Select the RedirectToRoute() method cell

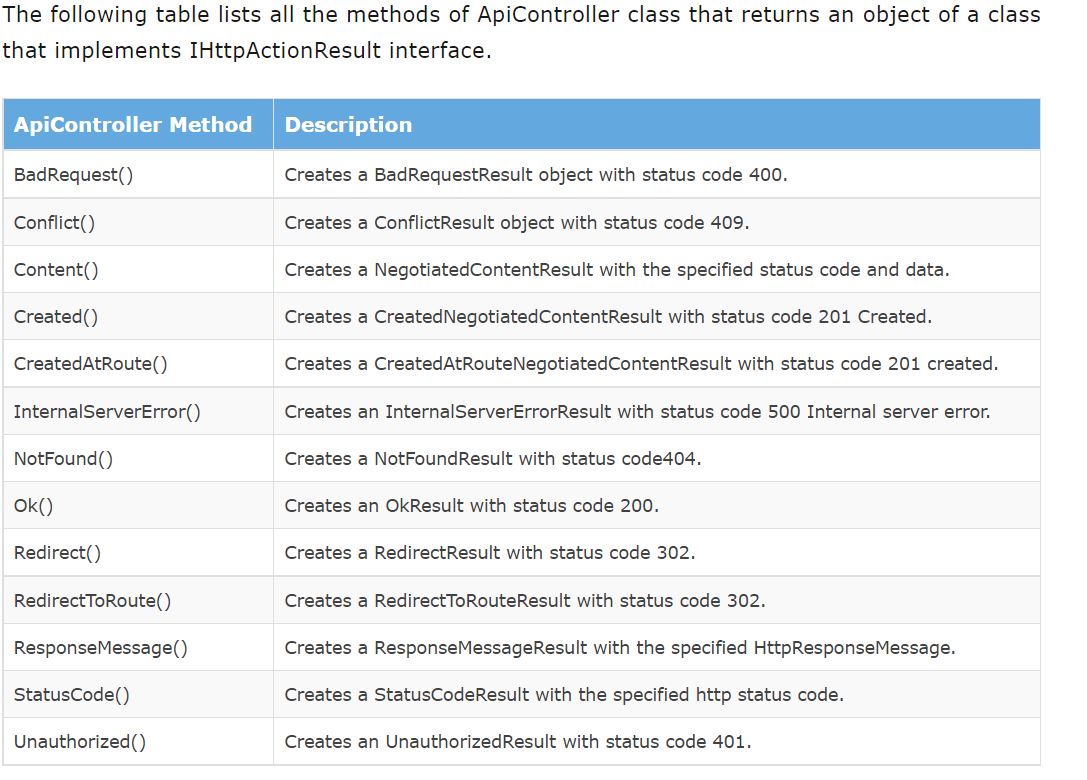[x=92, y=600]
